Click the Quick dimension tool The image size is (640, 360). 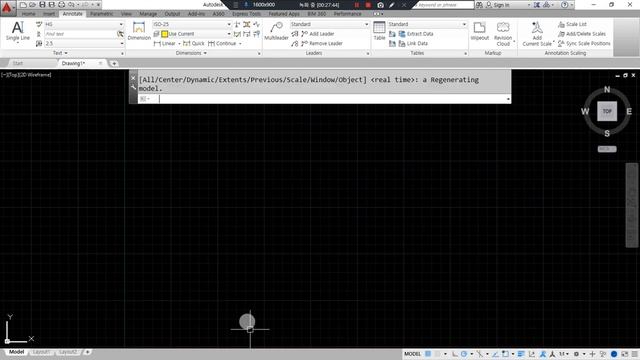(x=193, y=43)
